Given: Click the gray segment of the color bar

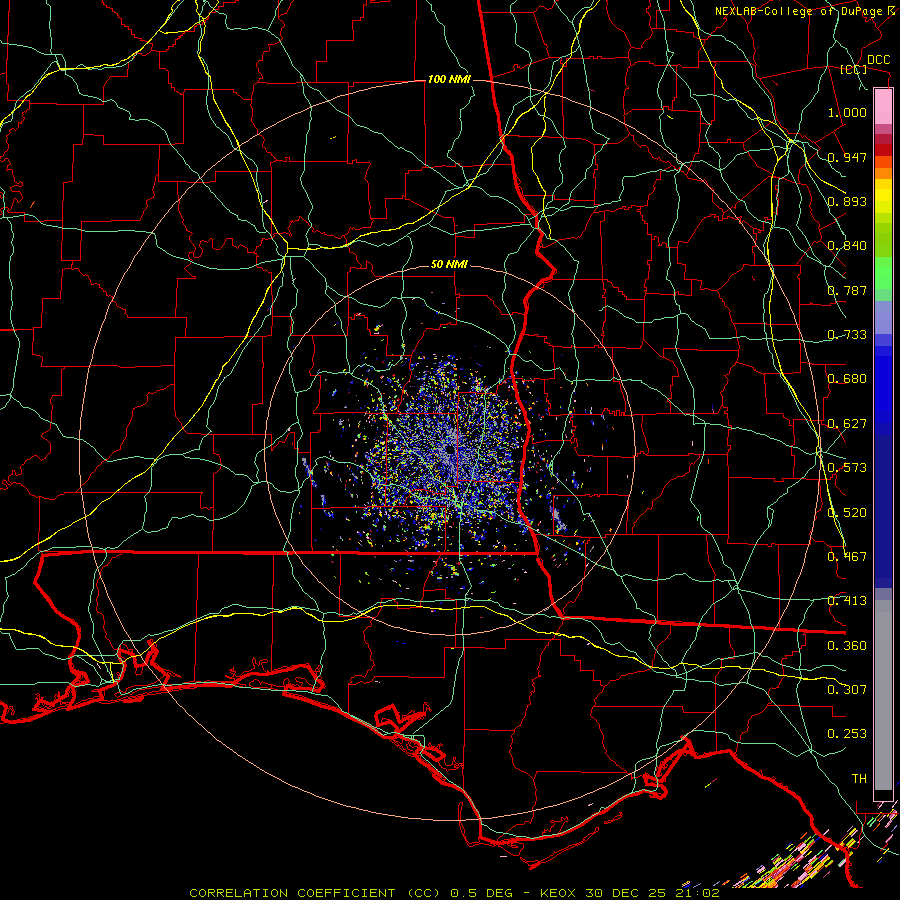Looking at the screenshot, I should coord(883,695).
